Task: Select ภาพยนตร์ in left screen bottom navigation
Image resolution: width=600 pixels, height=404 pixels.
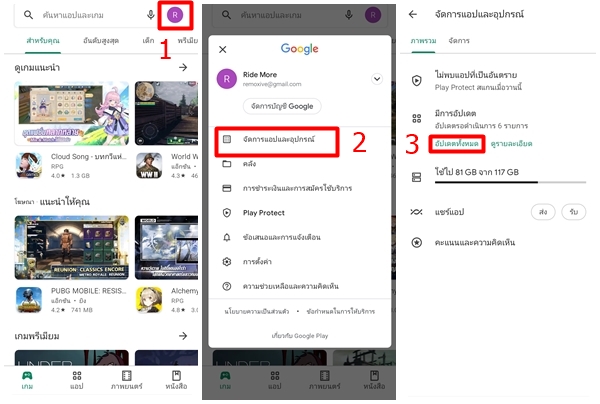Action: tap(126, 380)
